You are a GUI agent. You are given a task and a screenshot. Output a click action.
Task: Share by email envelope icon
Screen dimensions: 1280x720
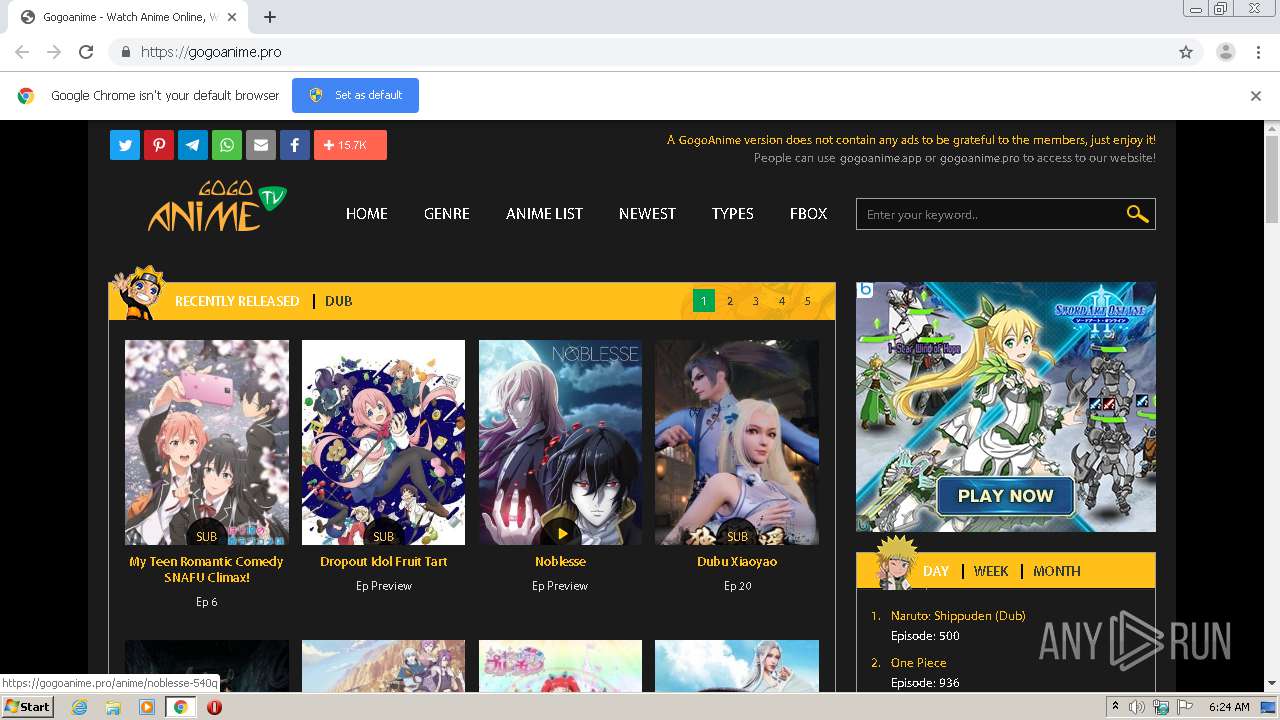(x=261, y=145)
